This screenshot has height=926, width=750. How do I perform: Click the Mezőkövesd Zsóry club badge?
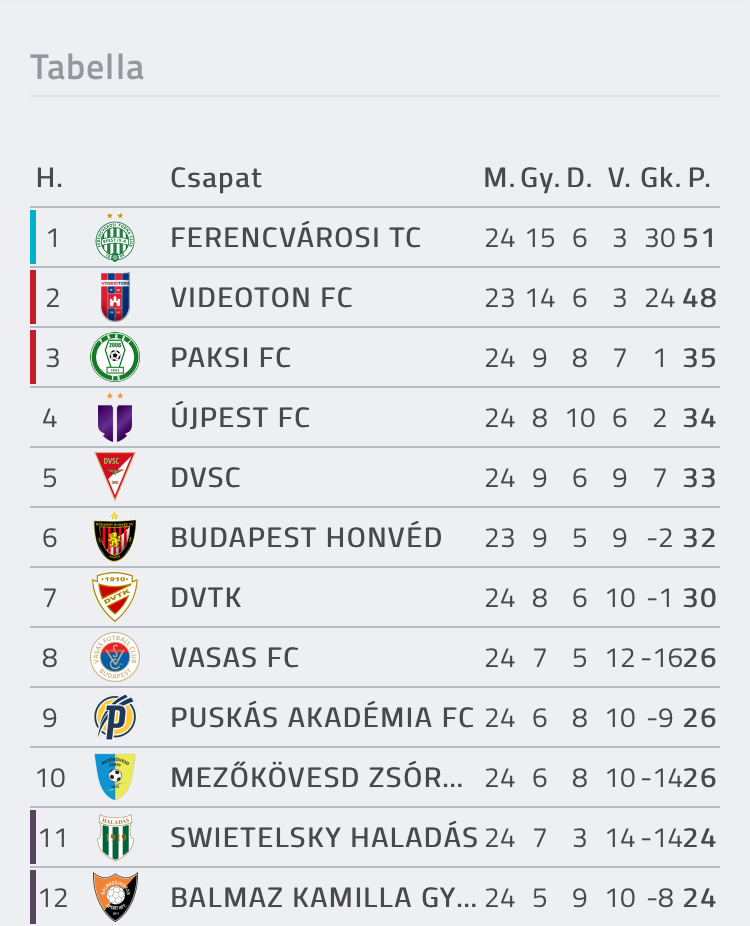[x=115, y=777]
